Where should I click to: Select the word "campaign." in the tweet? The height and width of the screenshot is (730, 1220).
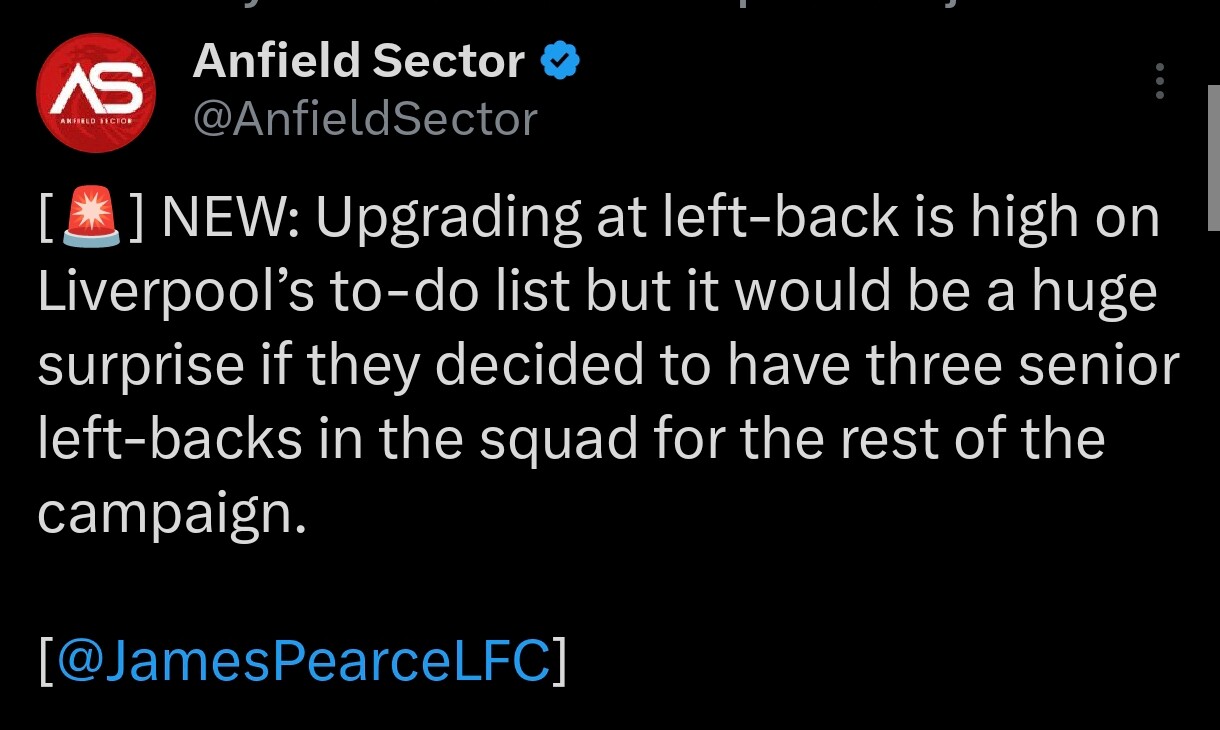171,515
